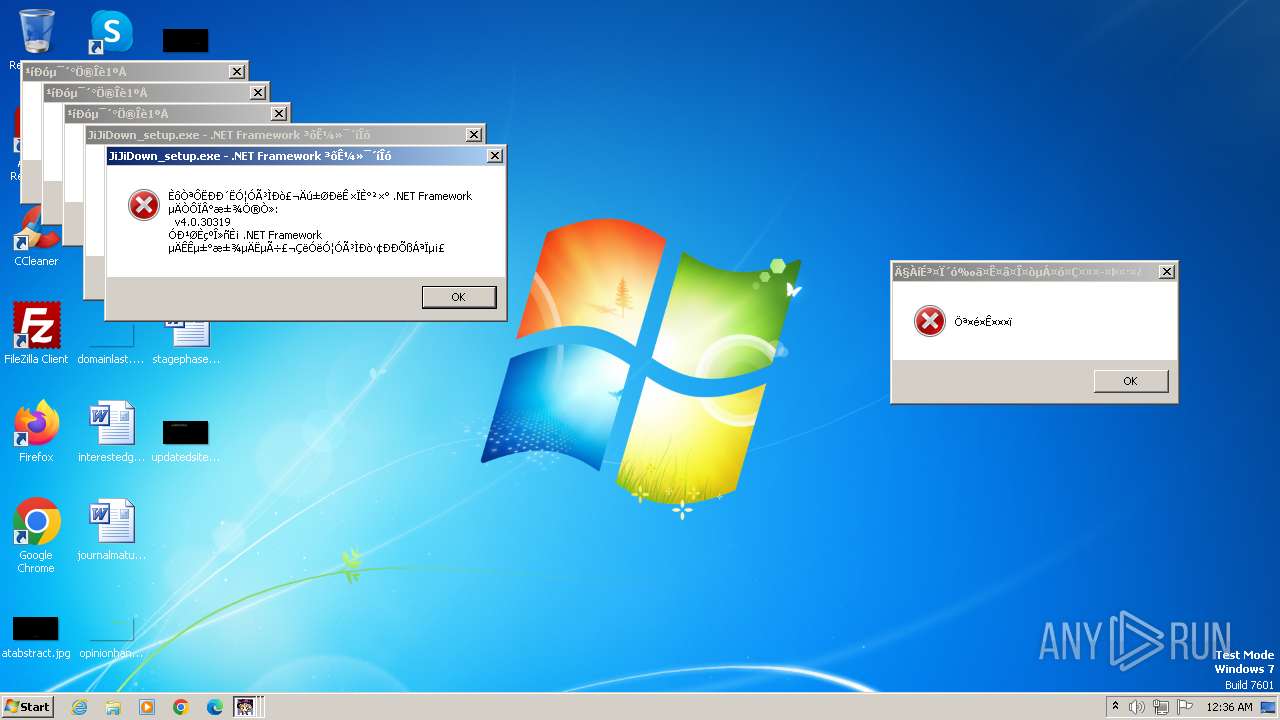The height and width of the screenshot is (720, 1280).
Task: Select the black thumbnail icon next to Skype
Action: (186, 41)
